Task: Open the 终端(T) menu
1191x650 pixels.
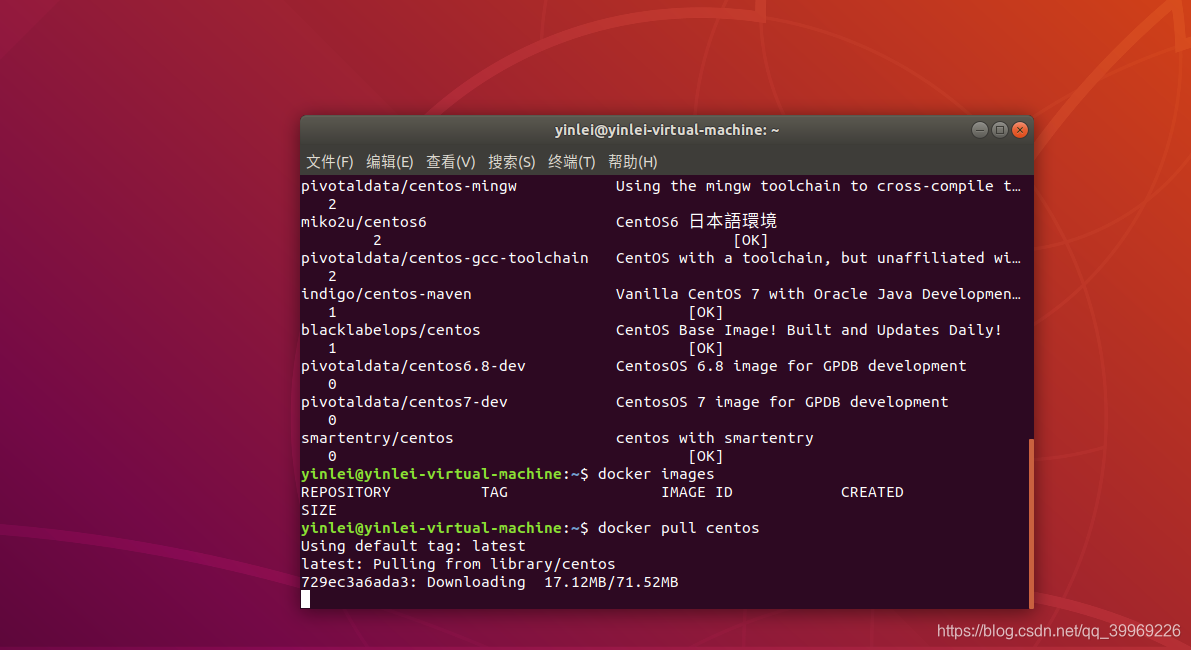Action: pos(572,162)
